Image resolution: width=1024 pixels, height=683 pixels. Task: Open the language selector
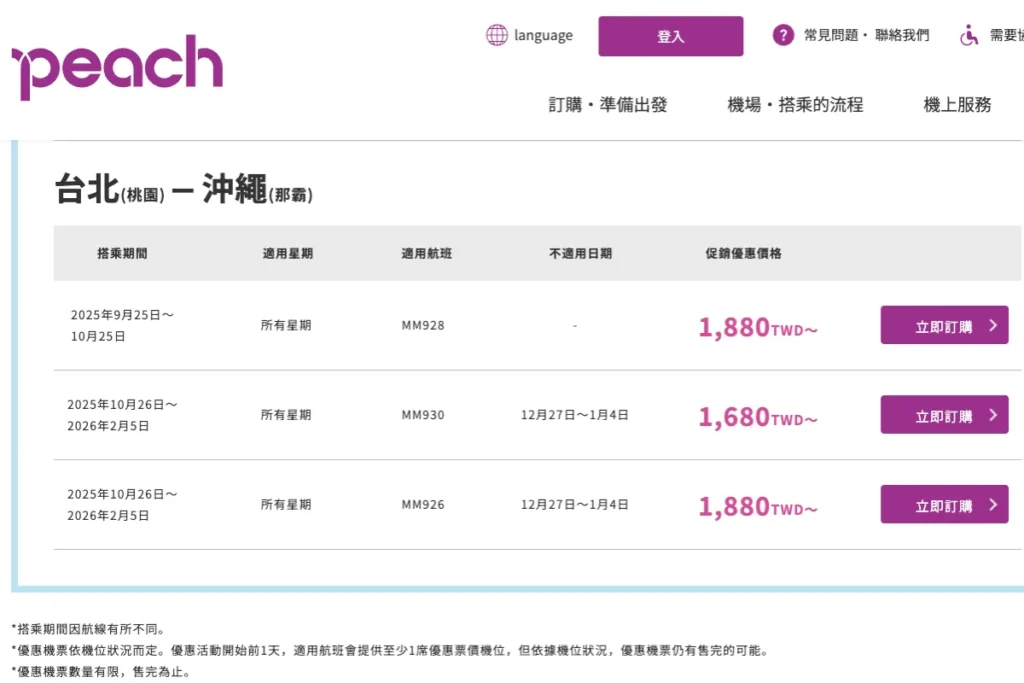click(530, 35)
